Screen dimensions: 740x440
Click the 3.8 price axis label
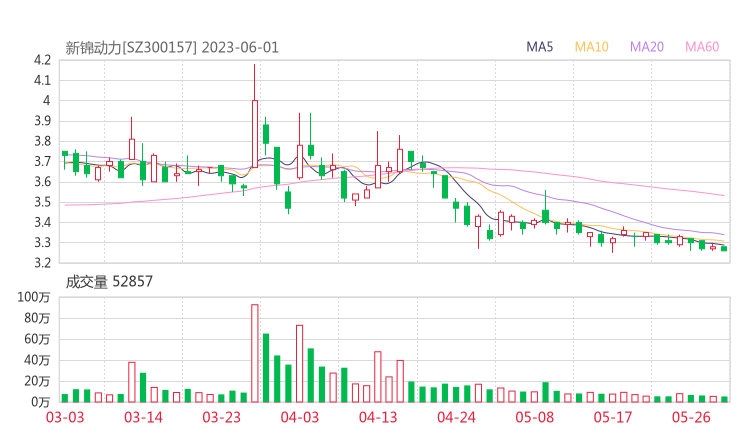(x=42, y=141)
